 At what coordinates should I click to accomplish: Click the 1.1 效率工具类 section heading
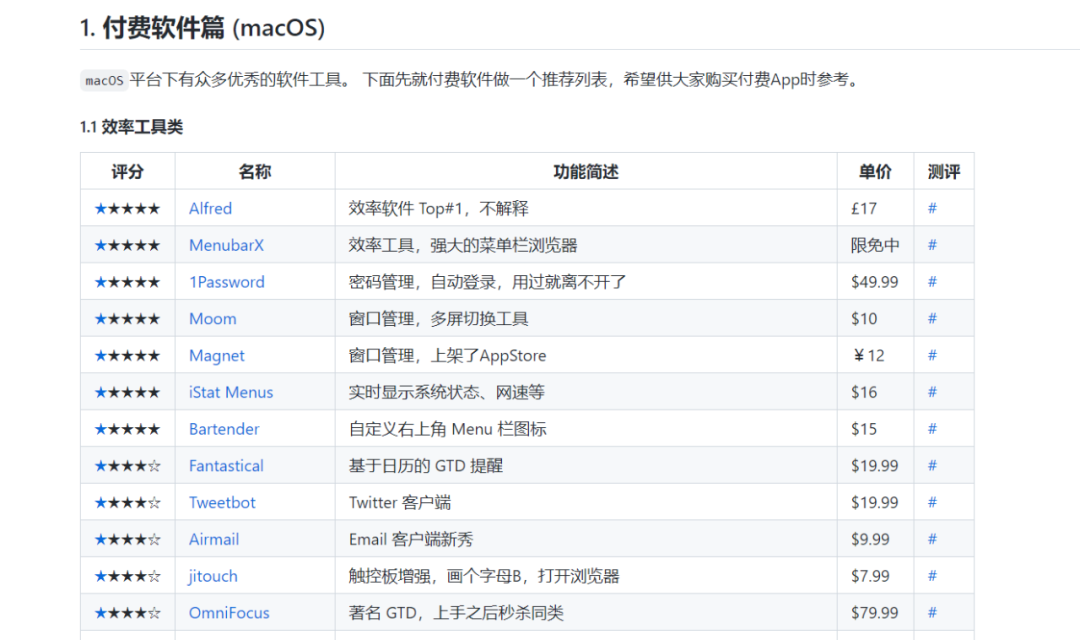pyautogui.click(x=131, y=127)
